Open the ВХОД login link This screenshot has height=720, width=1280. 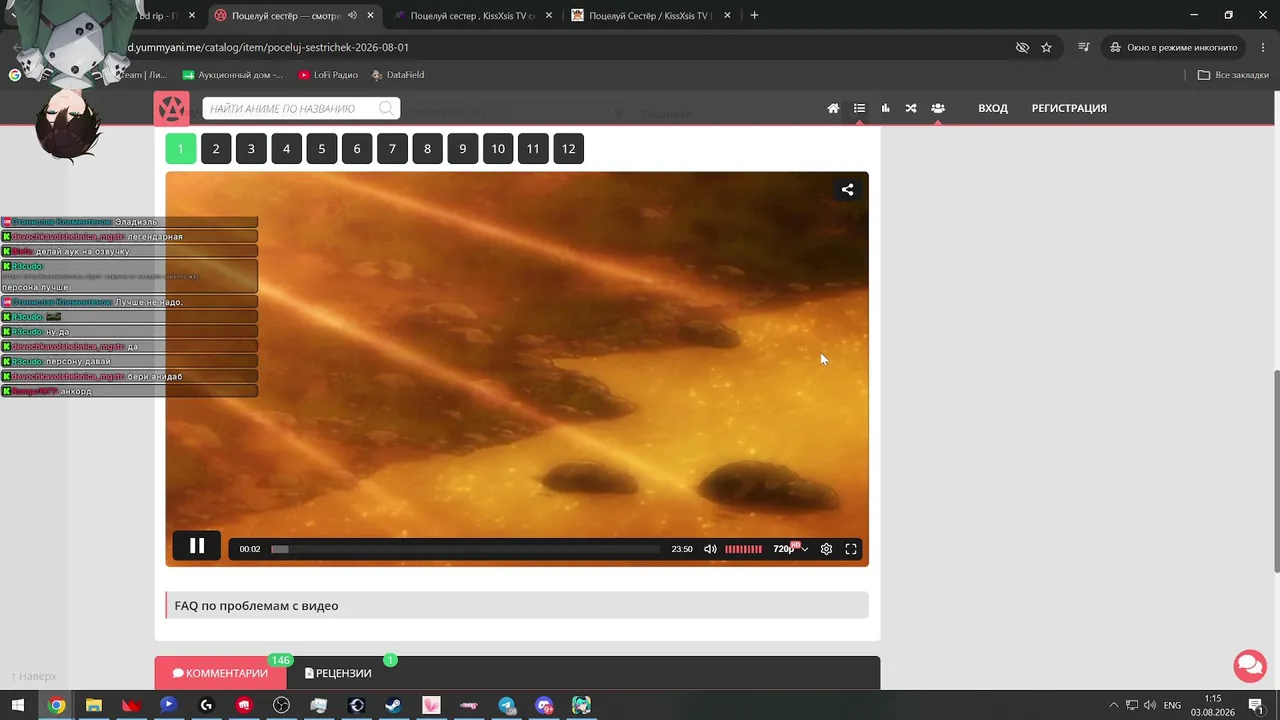[993, 108]
